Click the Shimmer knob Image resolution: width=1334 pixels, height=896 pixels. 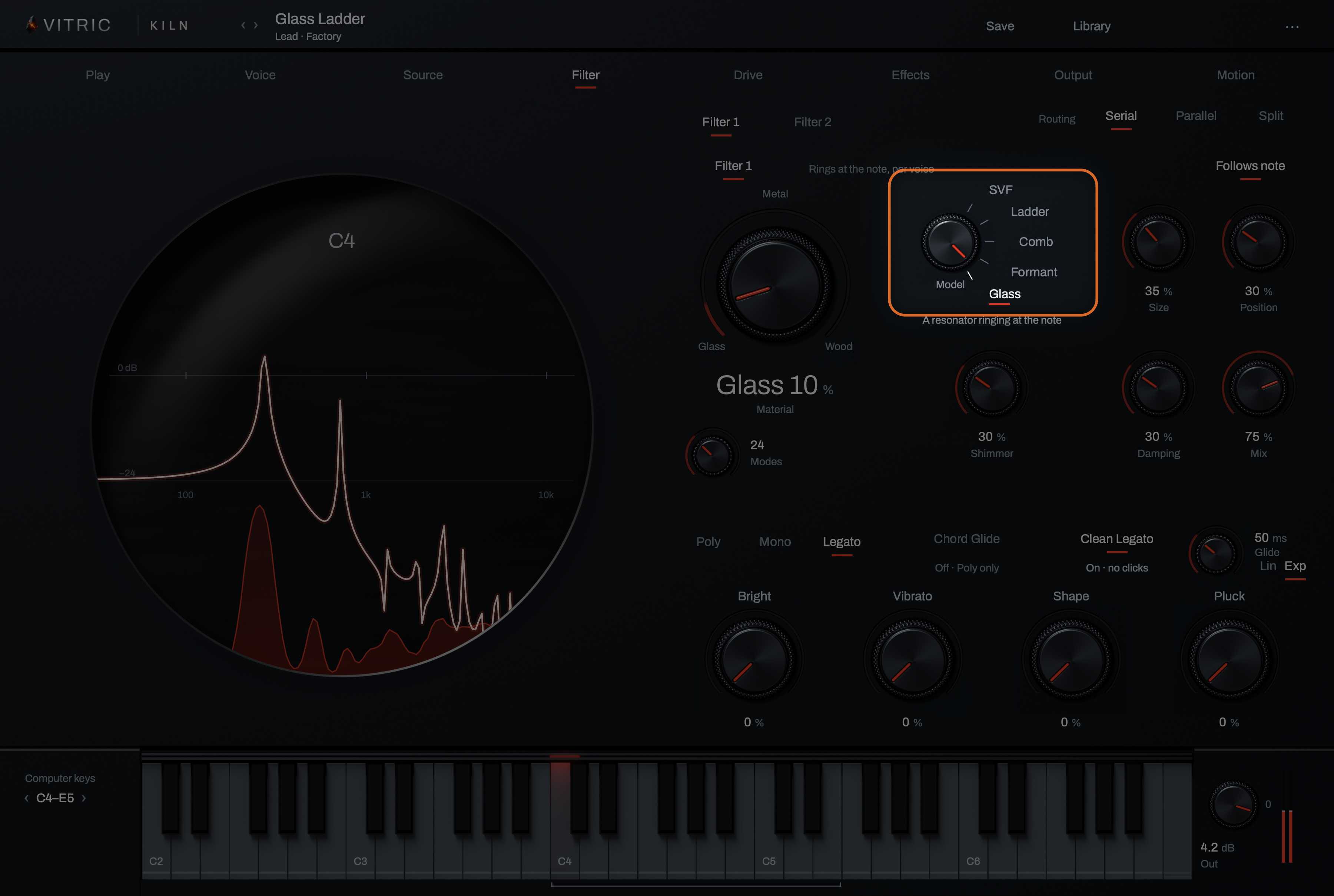(x=992, y=387)
